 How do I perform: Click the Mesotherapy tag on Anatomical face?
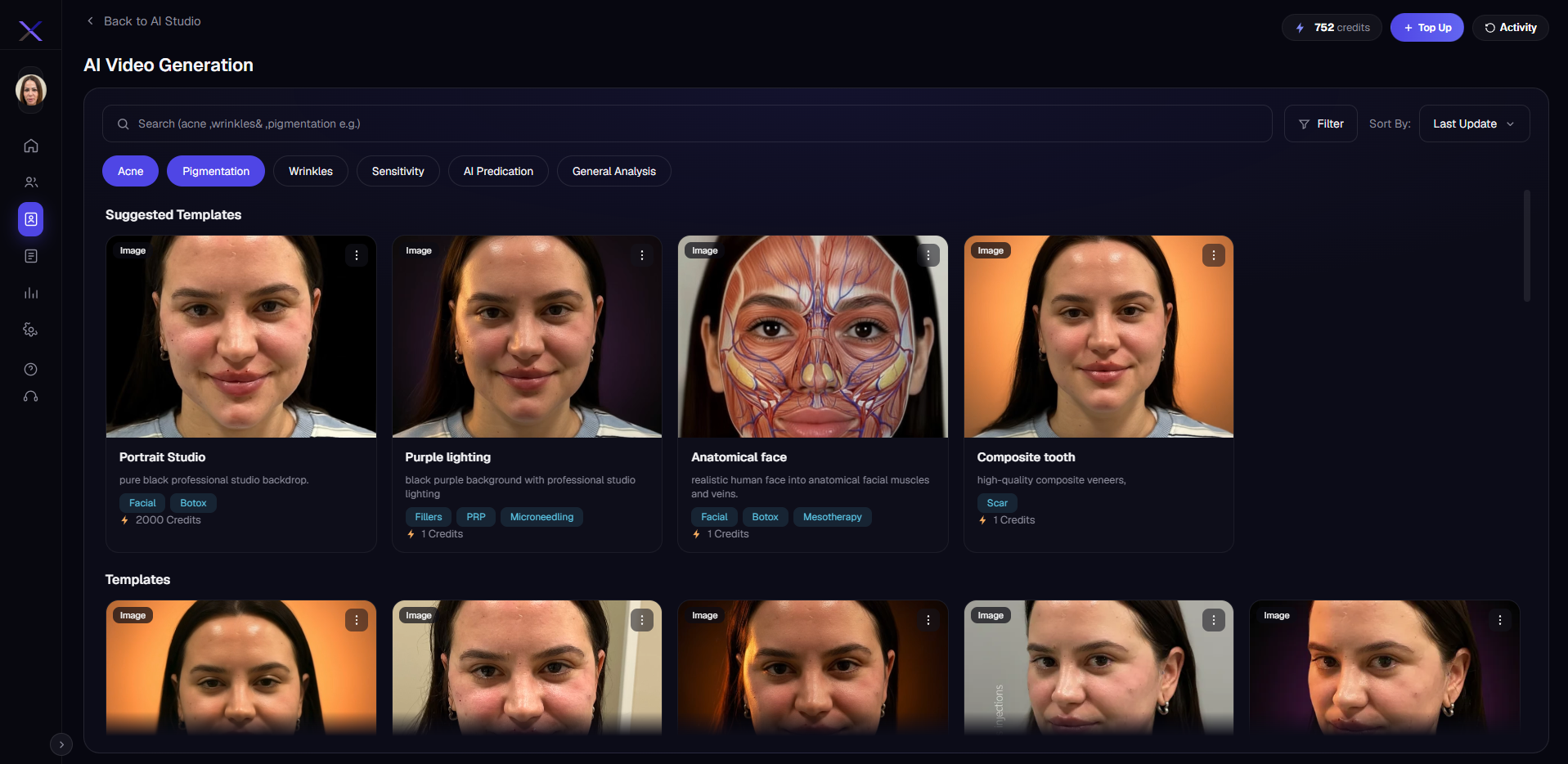tap(832, 517)
